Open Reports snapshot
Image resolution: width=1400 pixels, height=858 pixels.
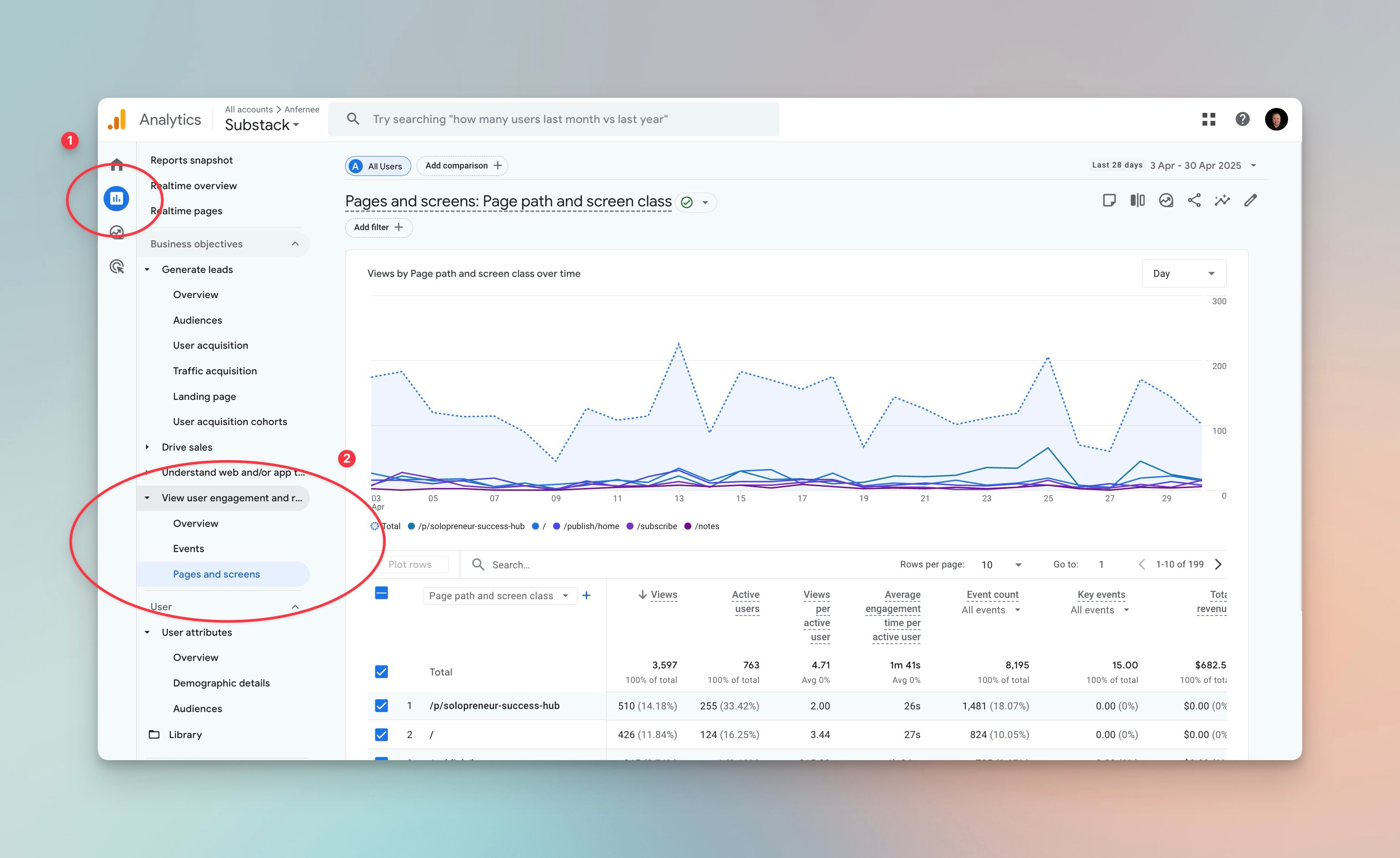coord(191,160)
